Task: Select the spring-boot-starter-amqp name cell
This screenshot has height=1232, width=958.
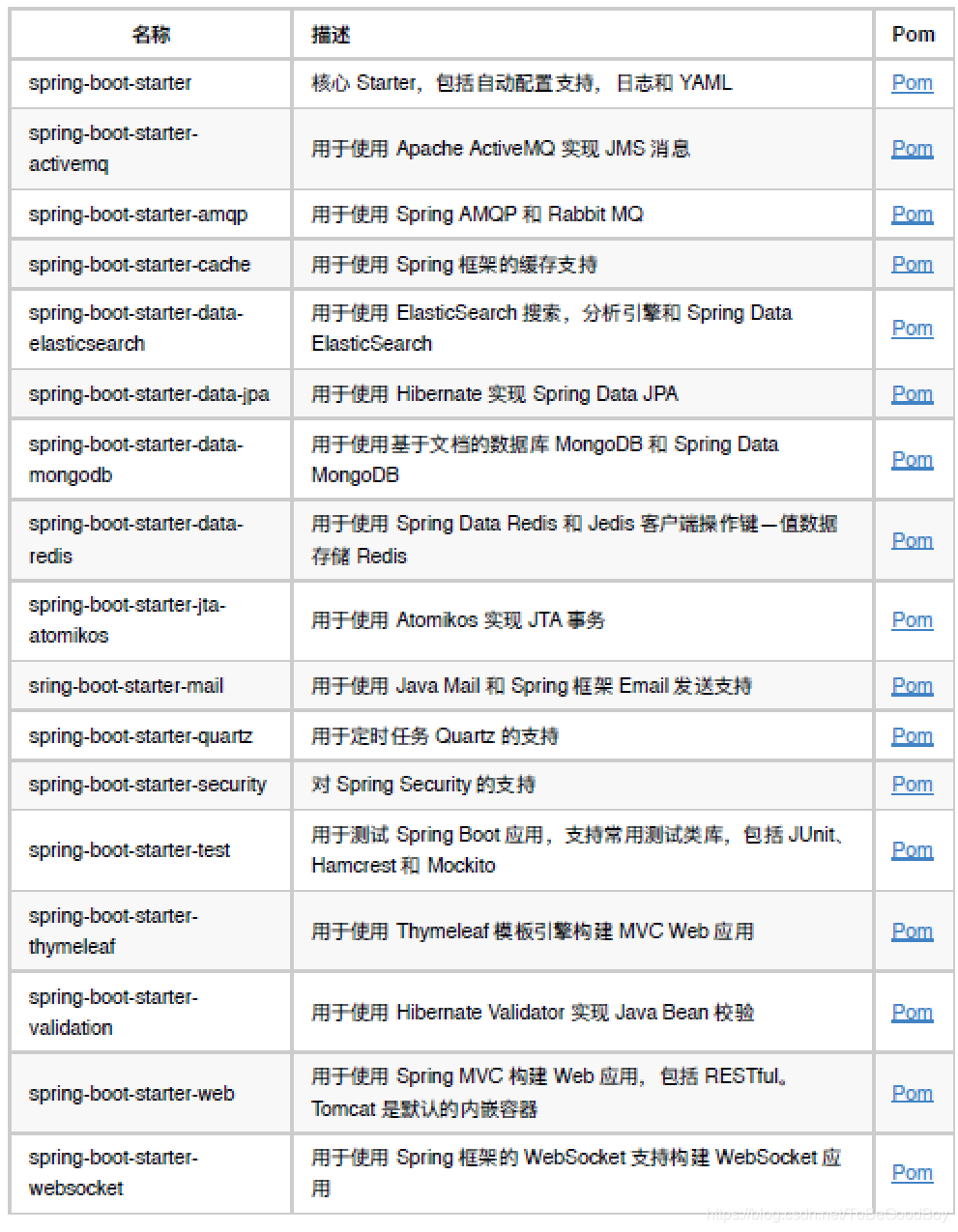Action: click(x=151, y=215)
